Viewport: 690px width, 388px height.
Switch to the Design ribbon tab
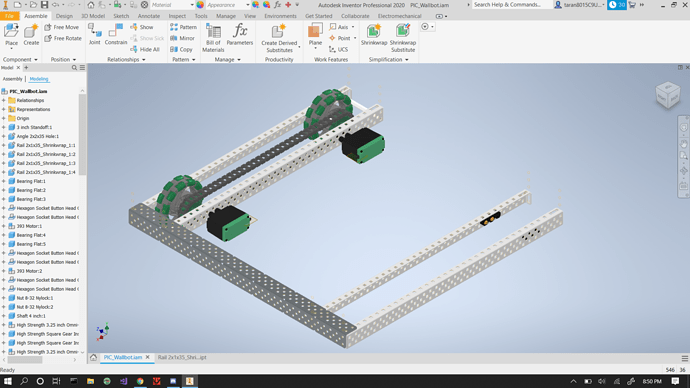pyautogui.click(x=64, y=16)
